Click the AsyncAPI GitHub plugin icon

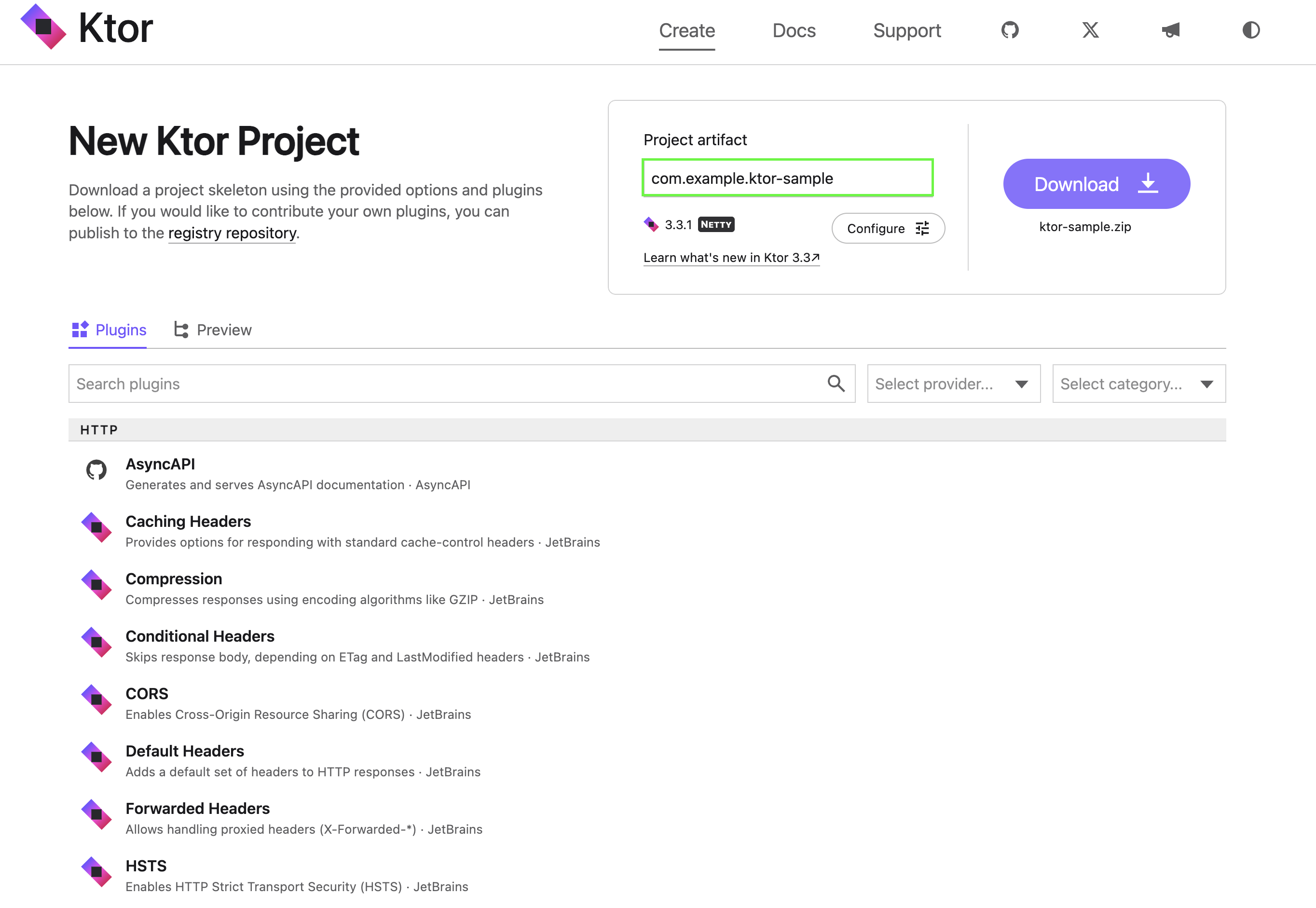pyautogui.click(x=96, y=470)
